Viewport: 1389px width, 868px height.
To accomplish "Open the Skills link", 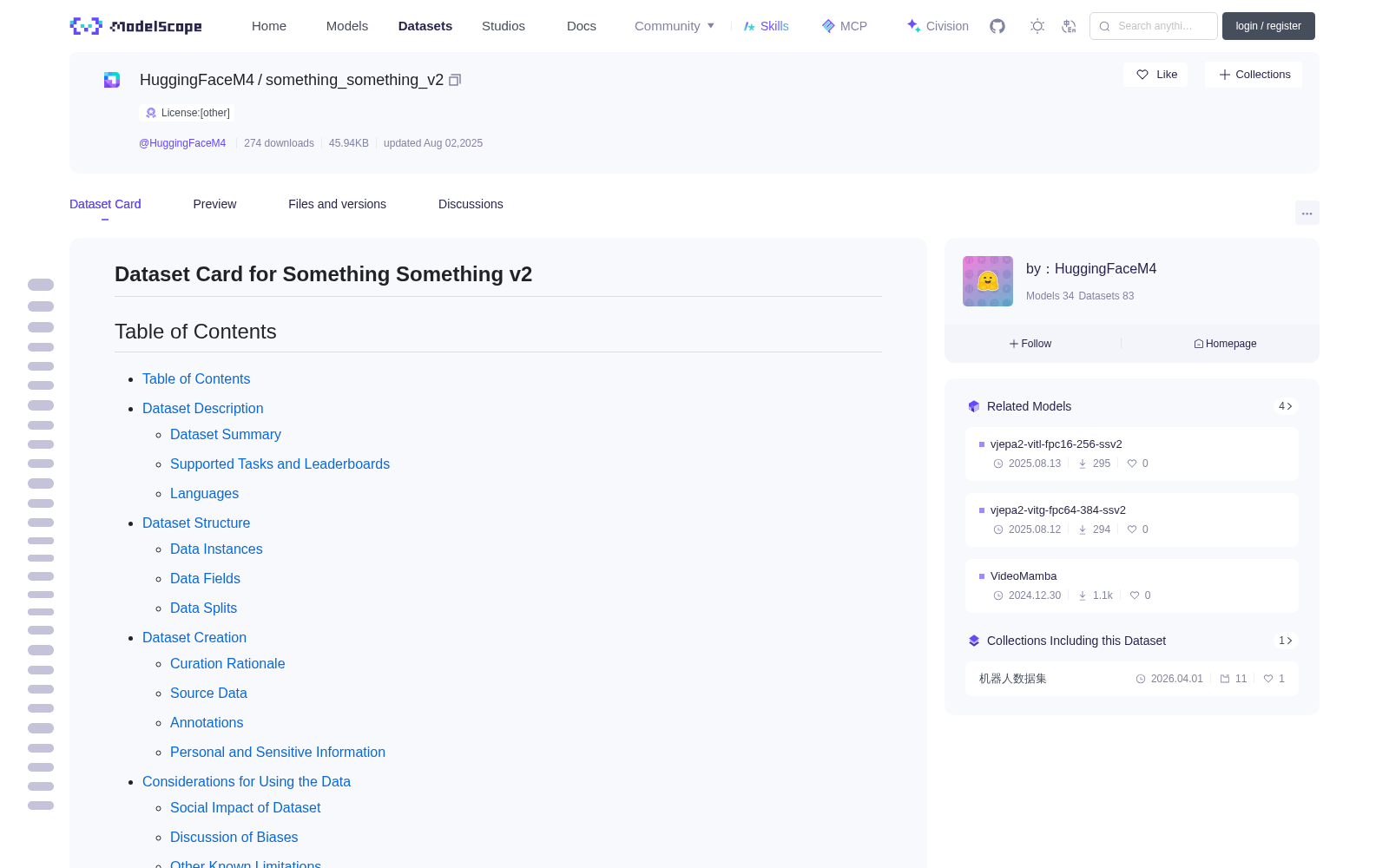I will tap(766, 26).
